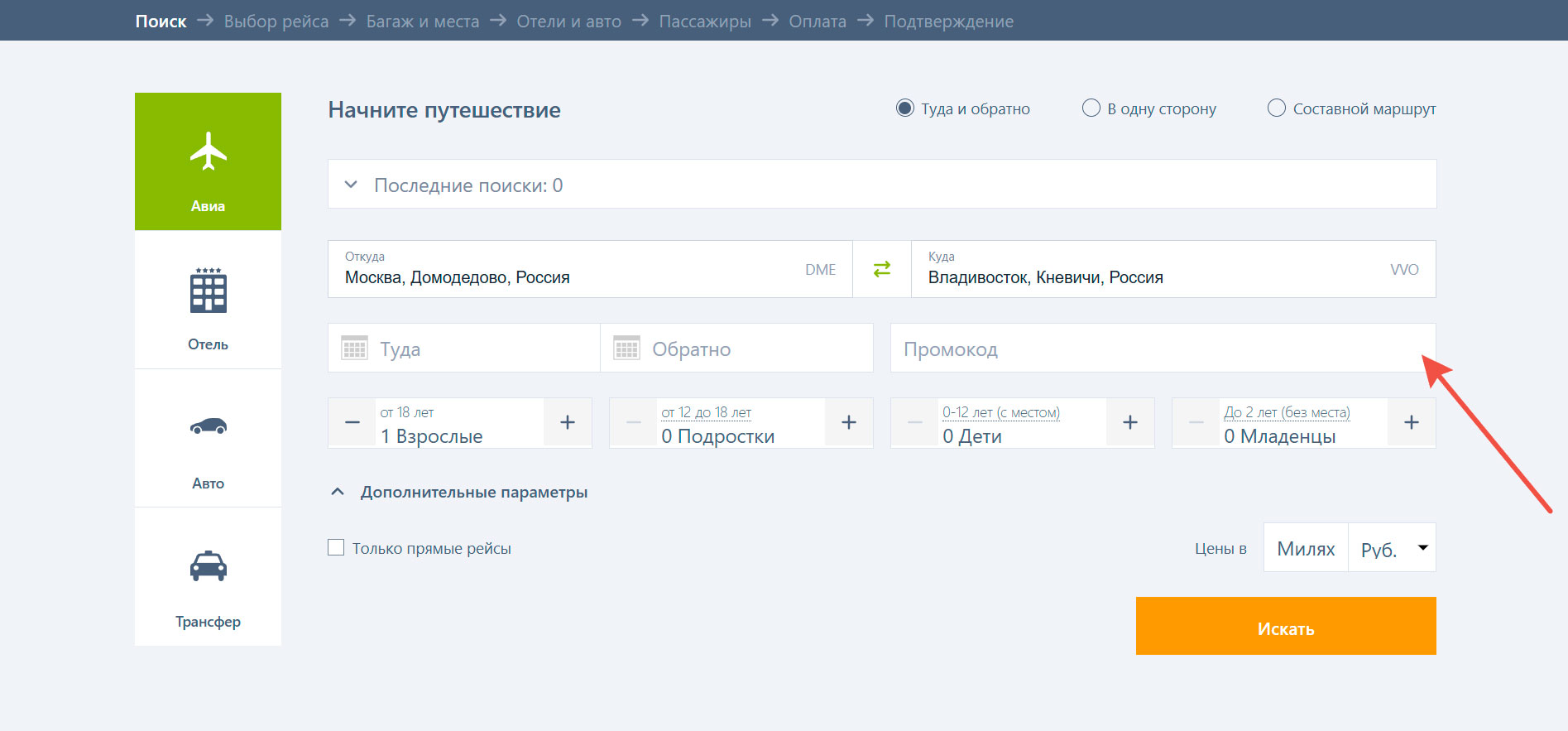Swap origin and destination with green arrows
The height and width of the screenshot is (731, 1568).
[x=882, y=269]
